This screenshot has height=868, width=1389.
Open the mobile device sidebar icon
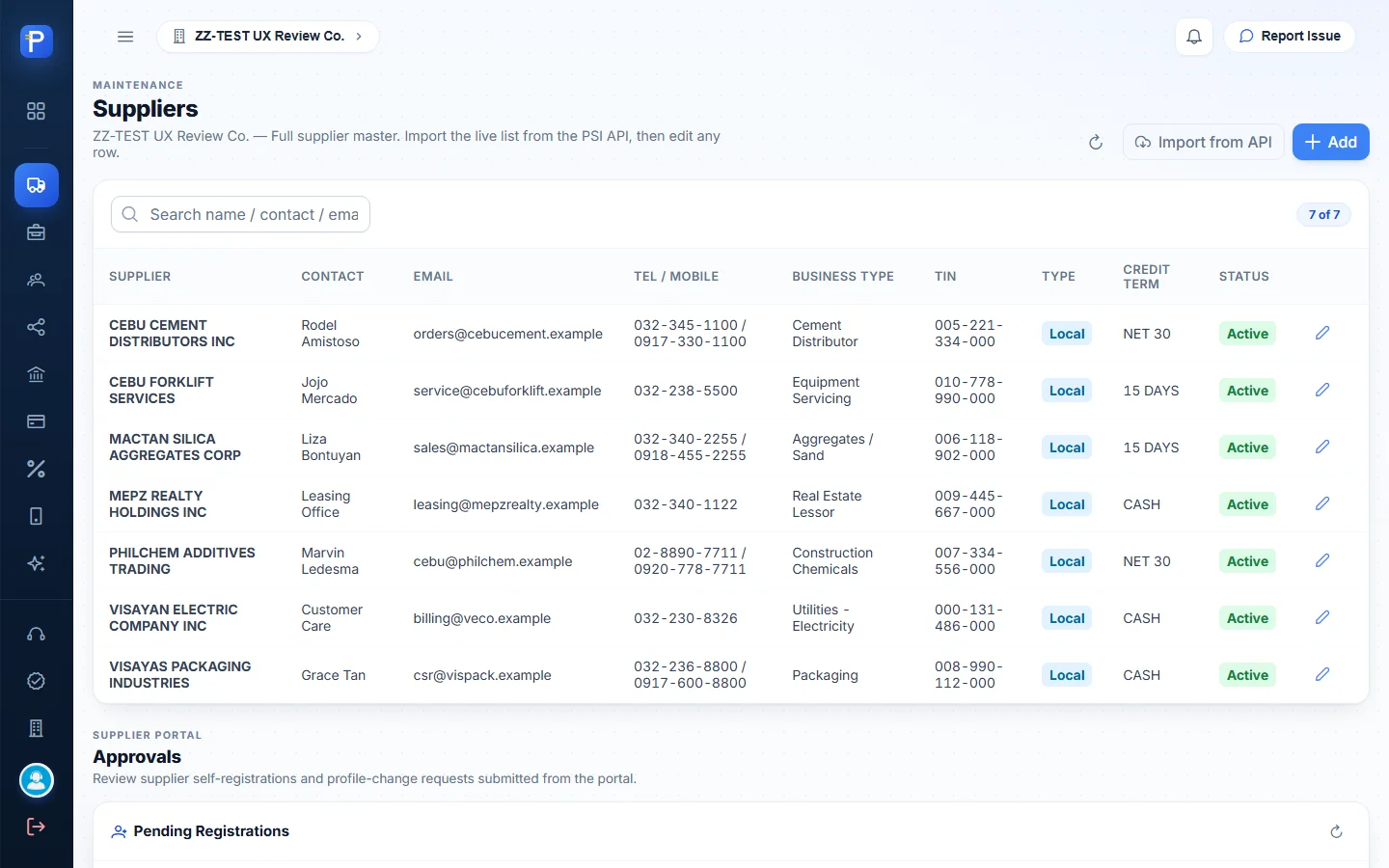tap(36, 516)
